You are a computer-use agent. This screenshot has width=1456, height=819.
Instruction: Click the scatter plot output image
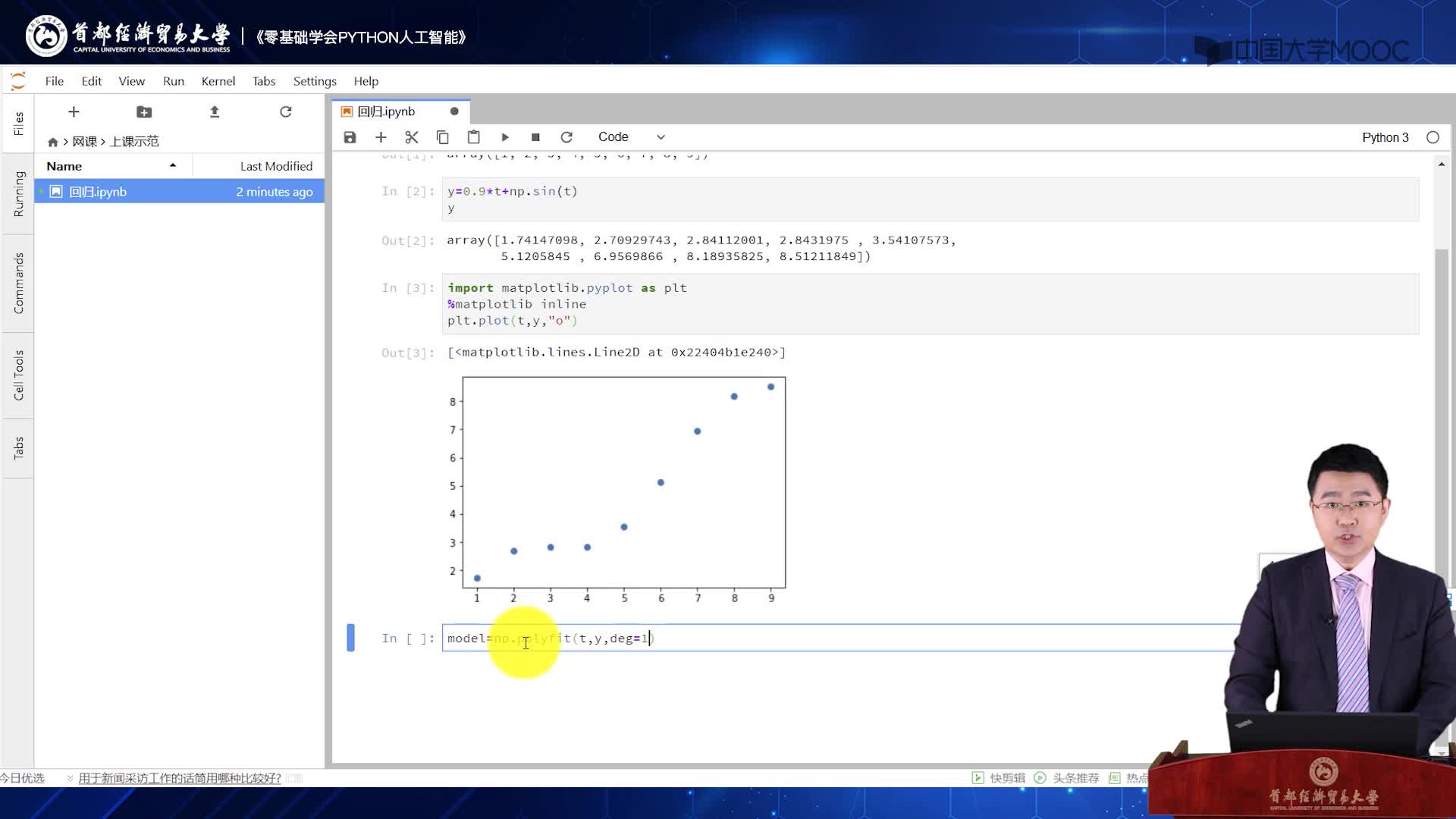click(617, 489)
